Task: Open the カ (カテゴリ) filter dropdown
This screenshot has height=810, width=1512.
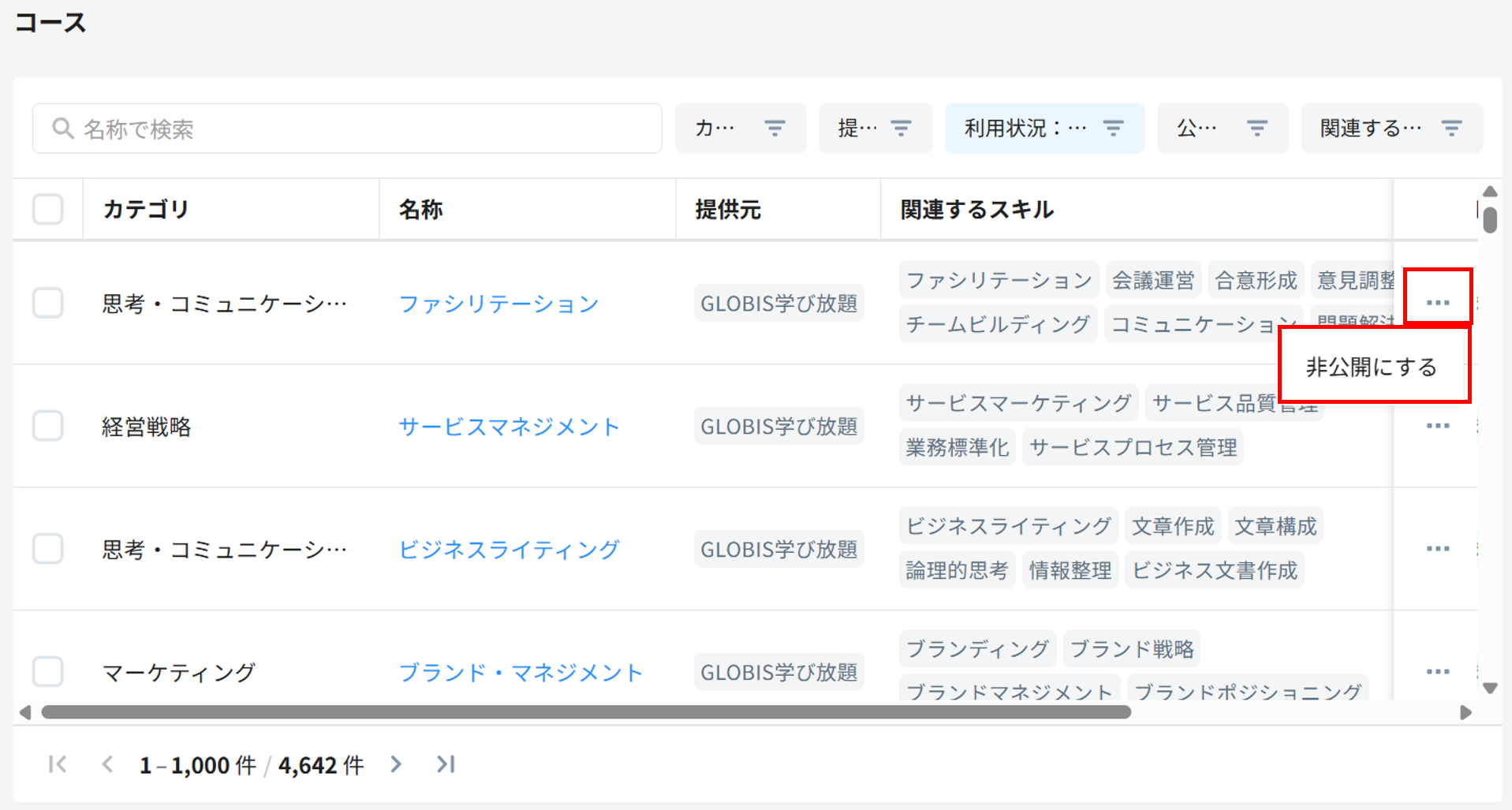Action: (x=740, y=128)
